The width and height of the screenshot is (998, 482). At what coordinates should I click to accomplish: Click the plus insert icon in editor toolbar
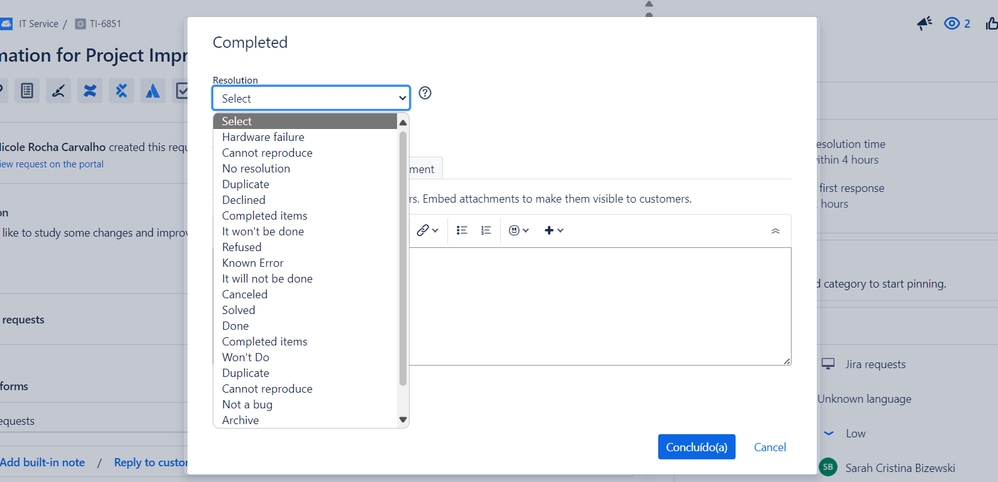549,230
